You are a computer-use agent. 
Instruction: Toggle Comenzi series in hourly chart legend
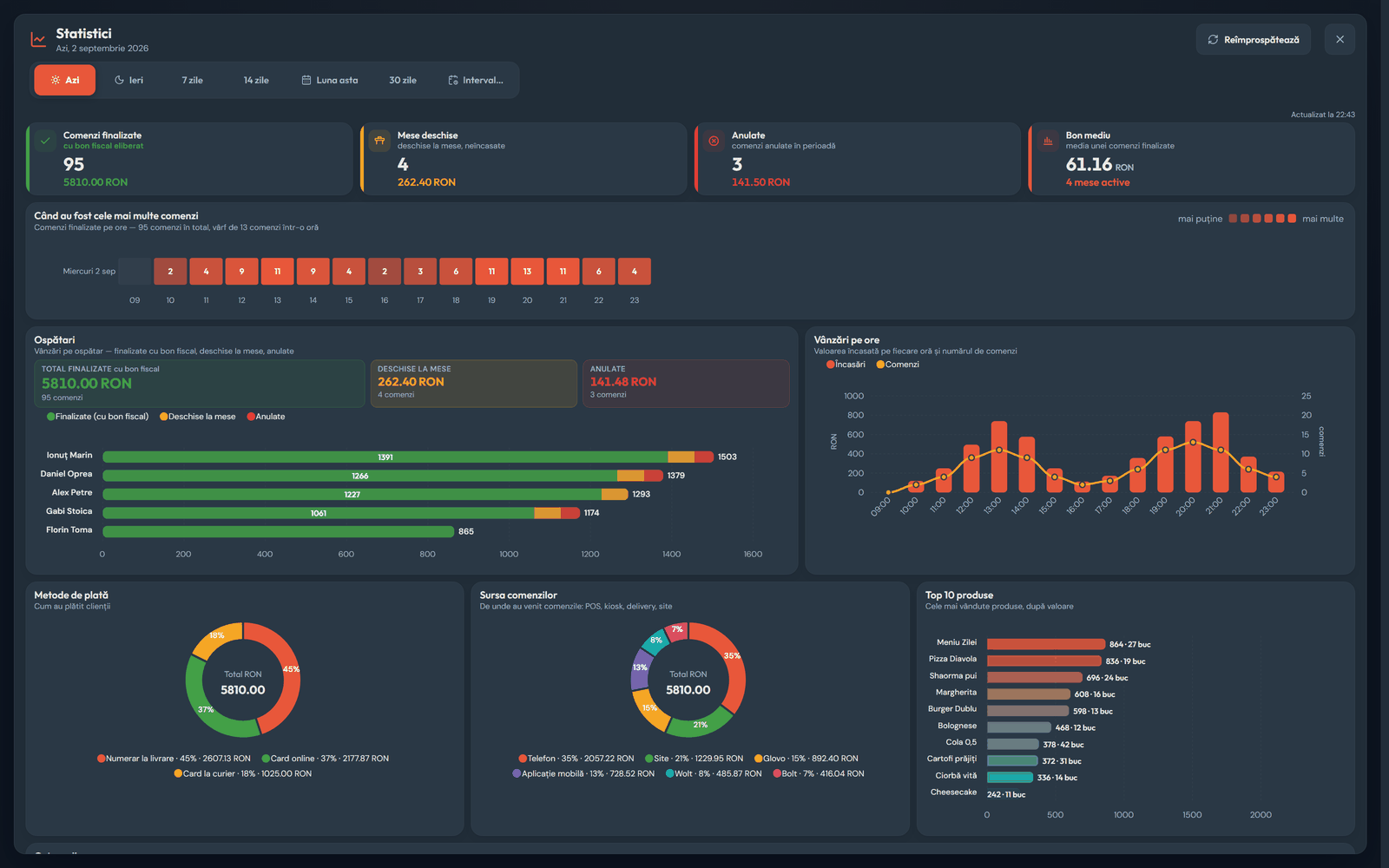898,365
